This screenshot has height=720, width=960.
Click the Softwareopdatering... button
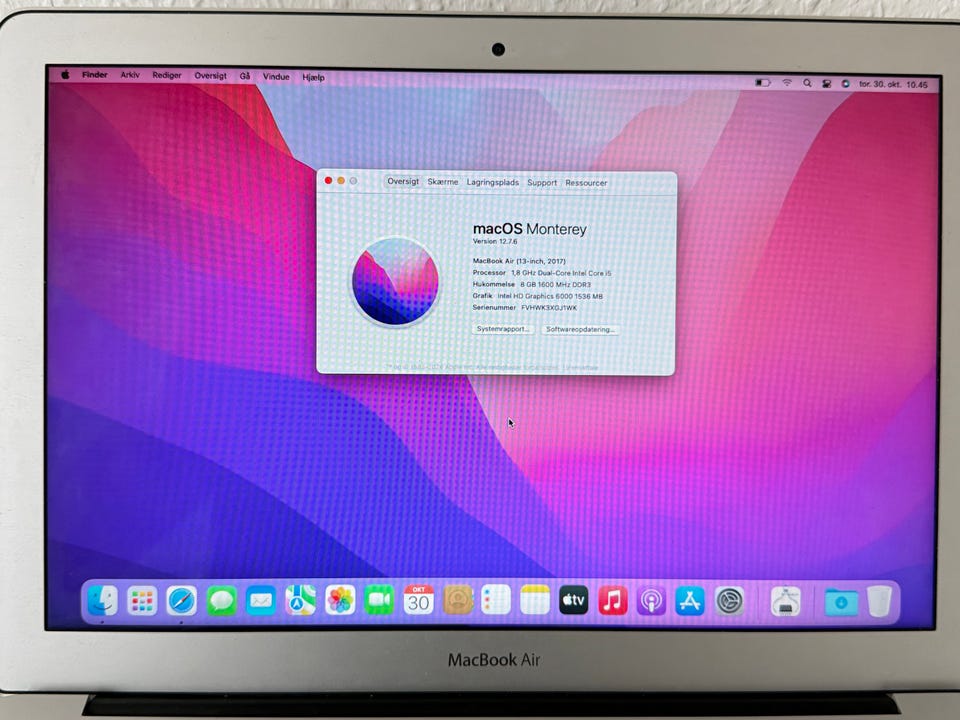pos(580,329)
